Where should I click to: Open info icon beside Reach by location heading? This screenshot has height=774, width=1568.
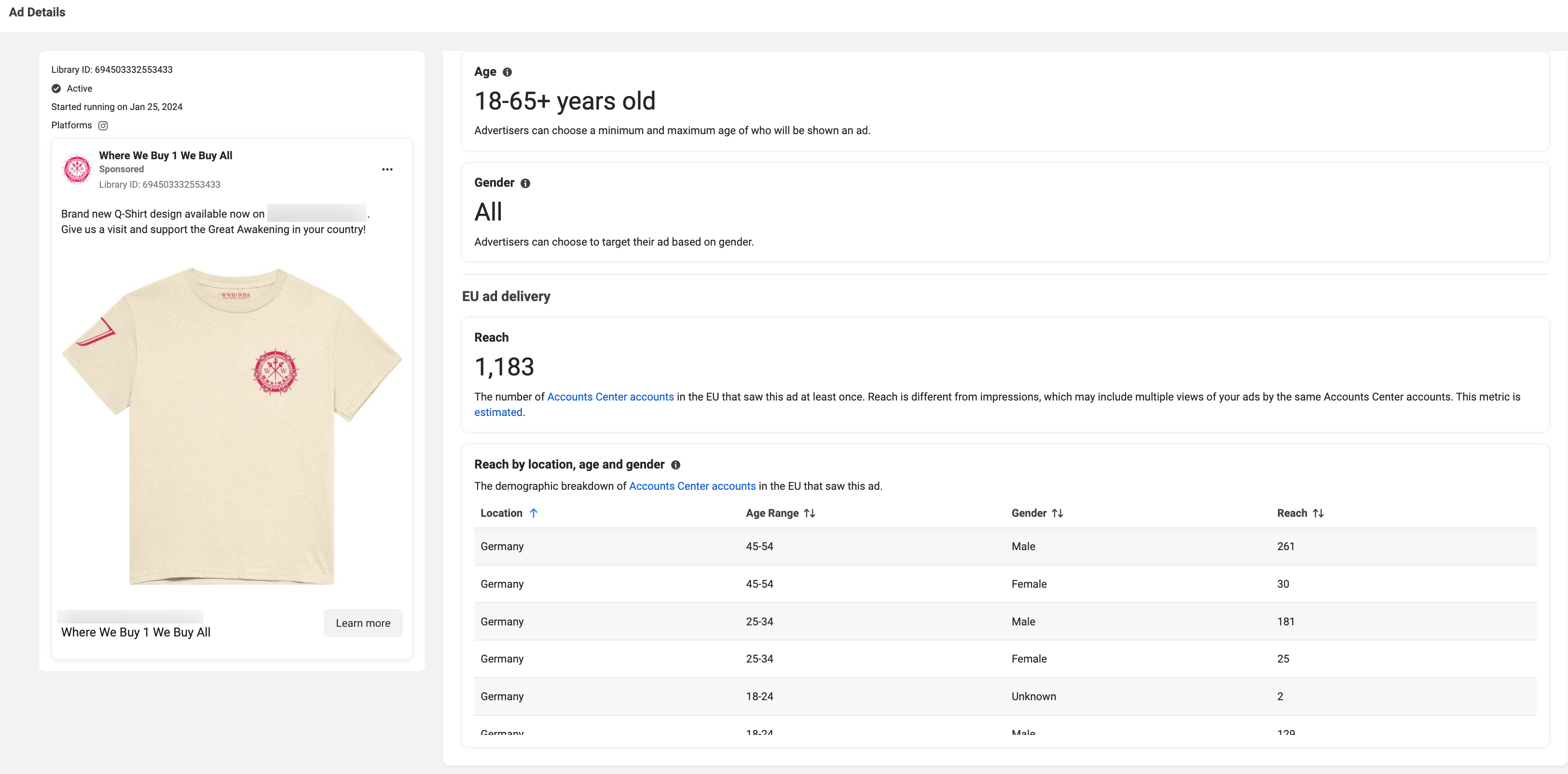tap(675, 465)
